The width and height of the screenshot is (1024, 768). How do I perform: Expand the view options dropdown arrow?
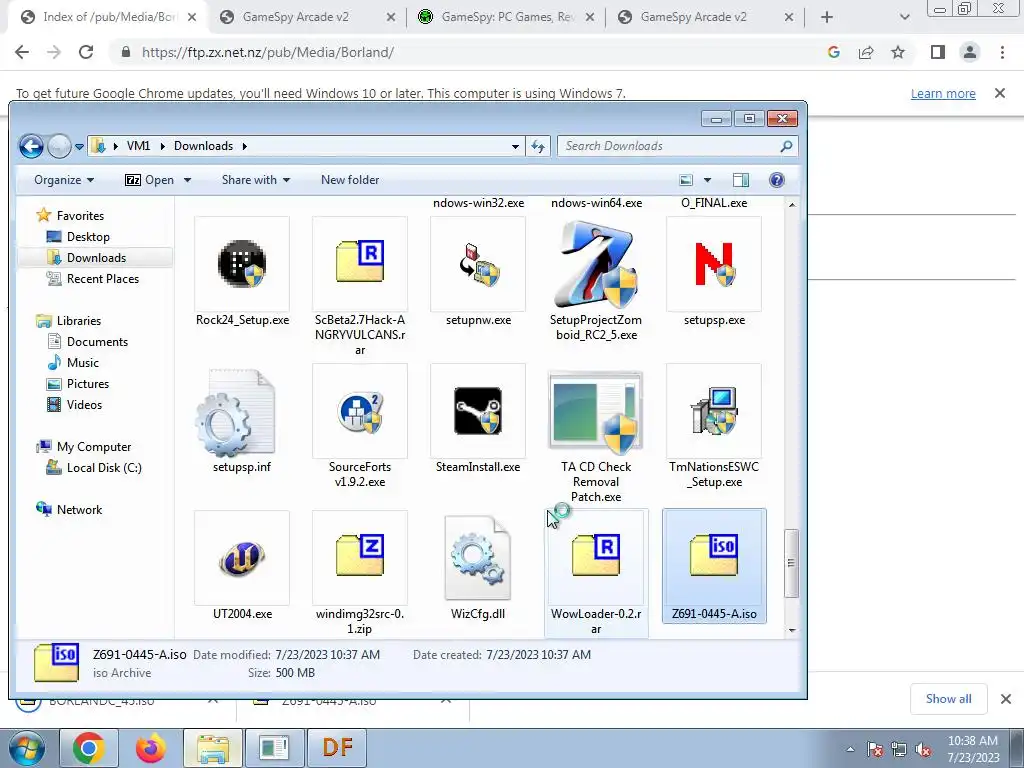[707, 180]
